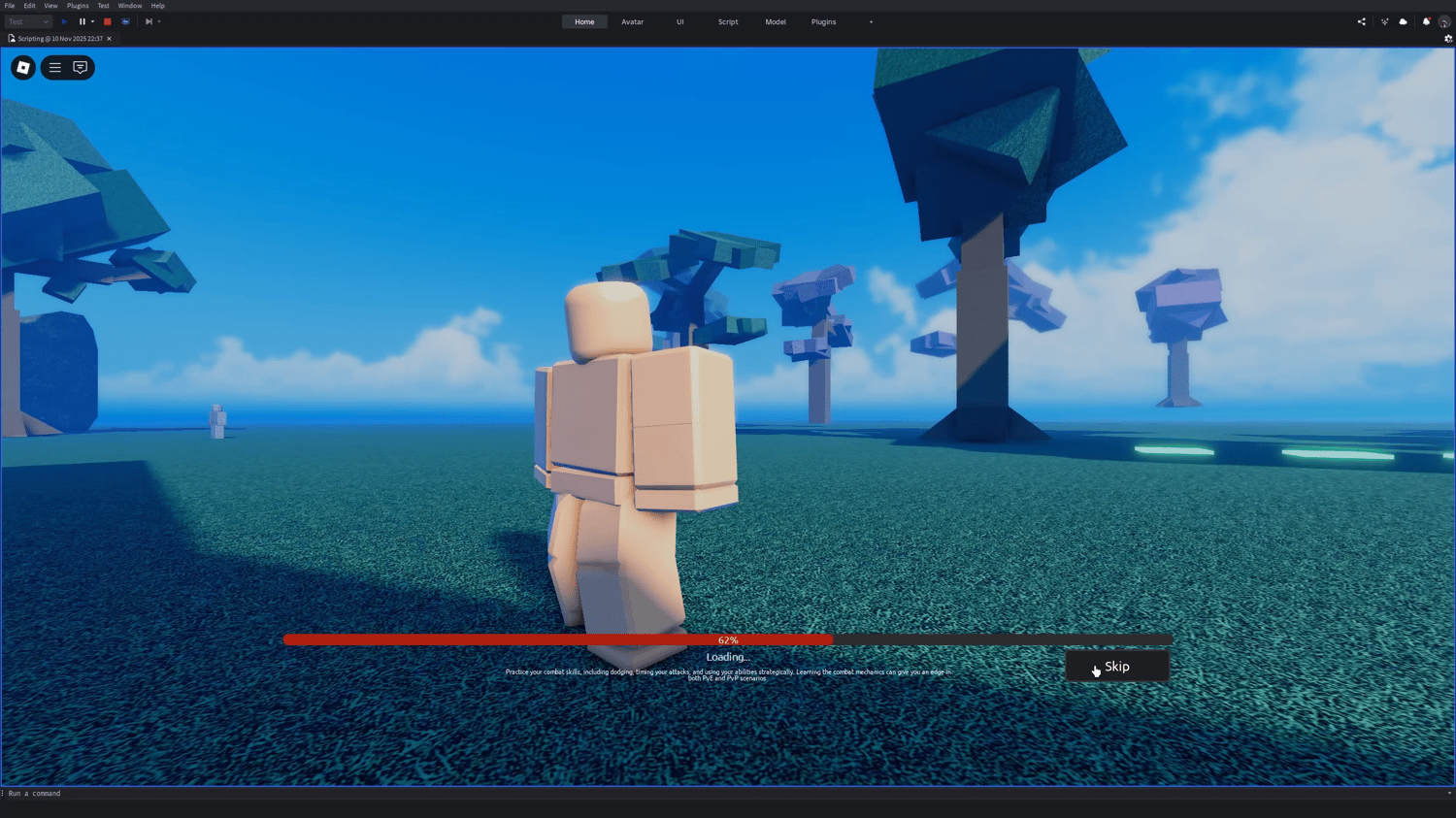1456x818 pixels.
Task: Click the cloud icon in the top bar
Action: (1403, 21)
